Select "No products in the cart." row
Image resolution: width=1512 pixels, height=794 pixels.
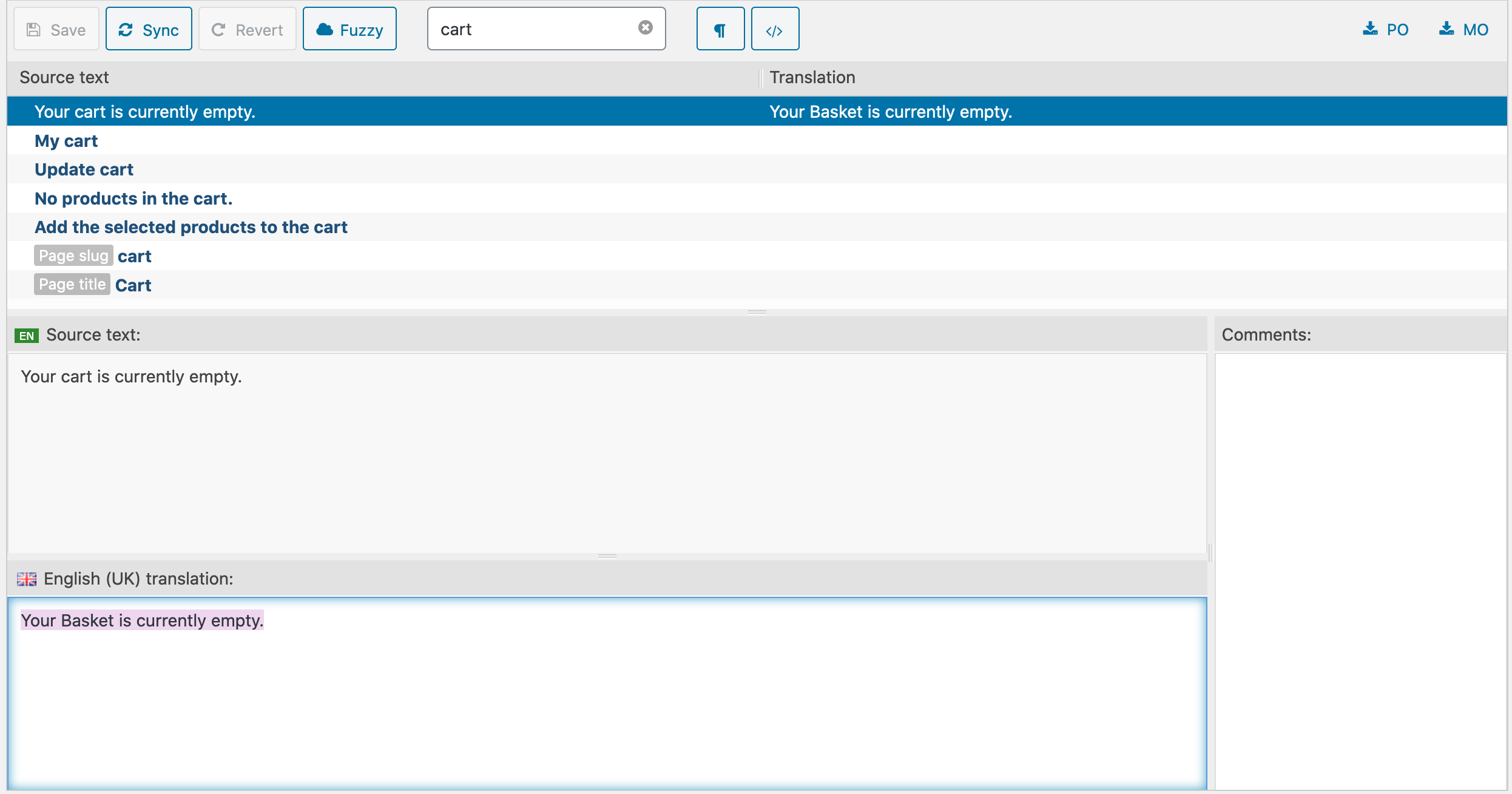[x=133, y=198]
